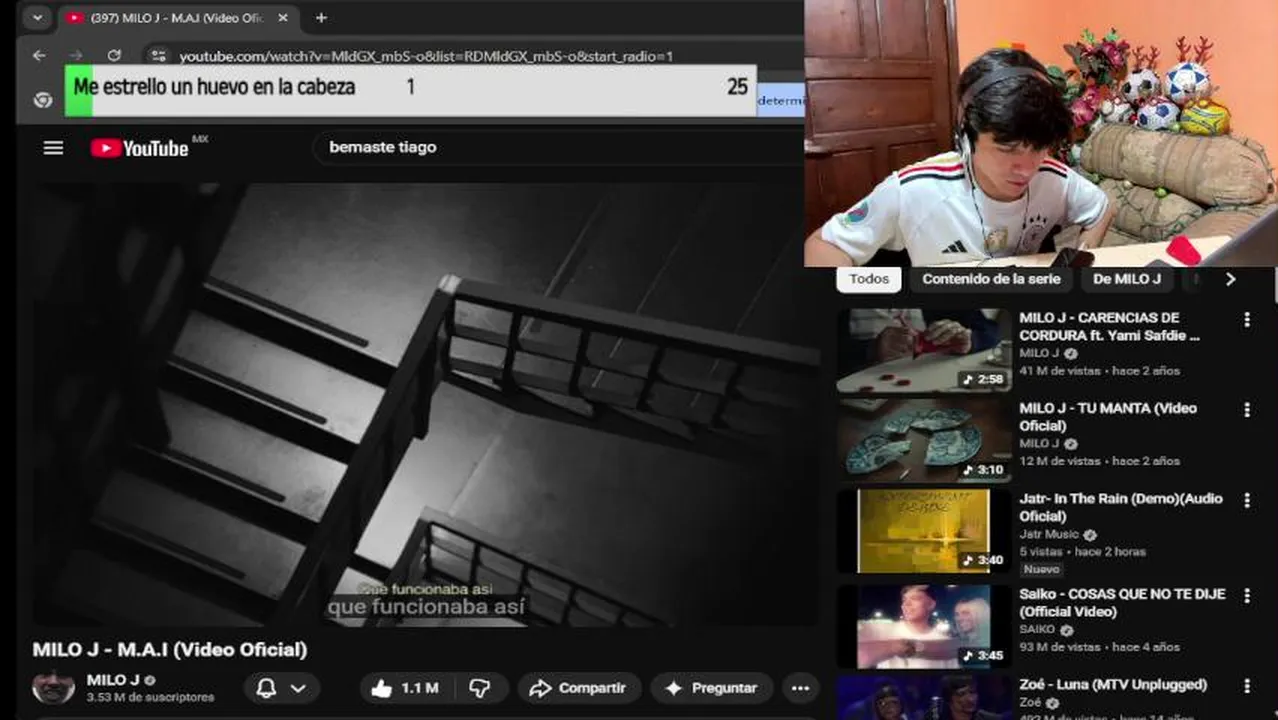Open title Jatr- In The Rain (Demo)
Image resolution: width=1278 pixels, height=720 pixels.
(x=1121, y=507)
